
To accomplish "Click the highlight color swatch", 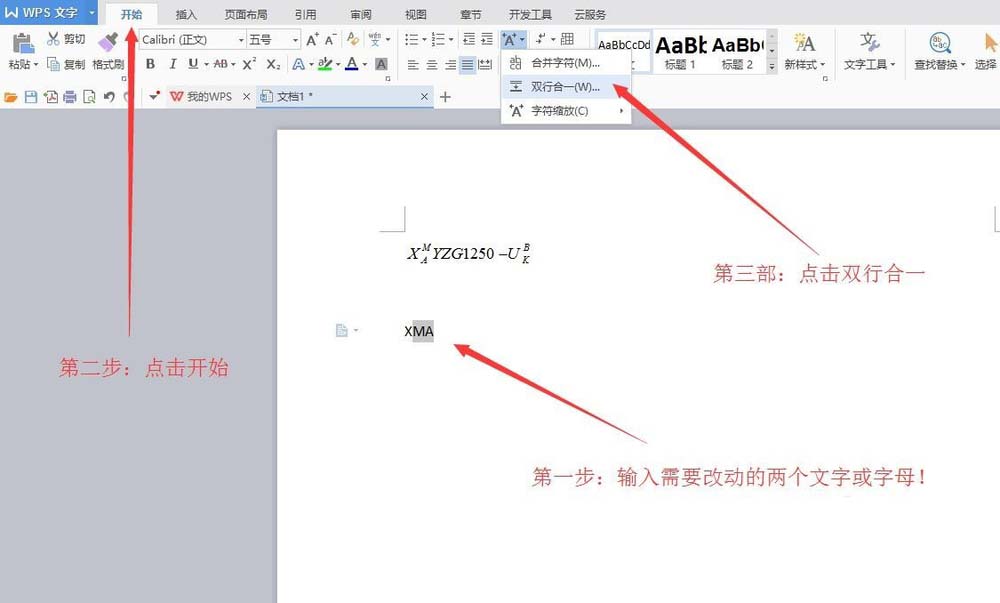I will click(x=326, y=63).
